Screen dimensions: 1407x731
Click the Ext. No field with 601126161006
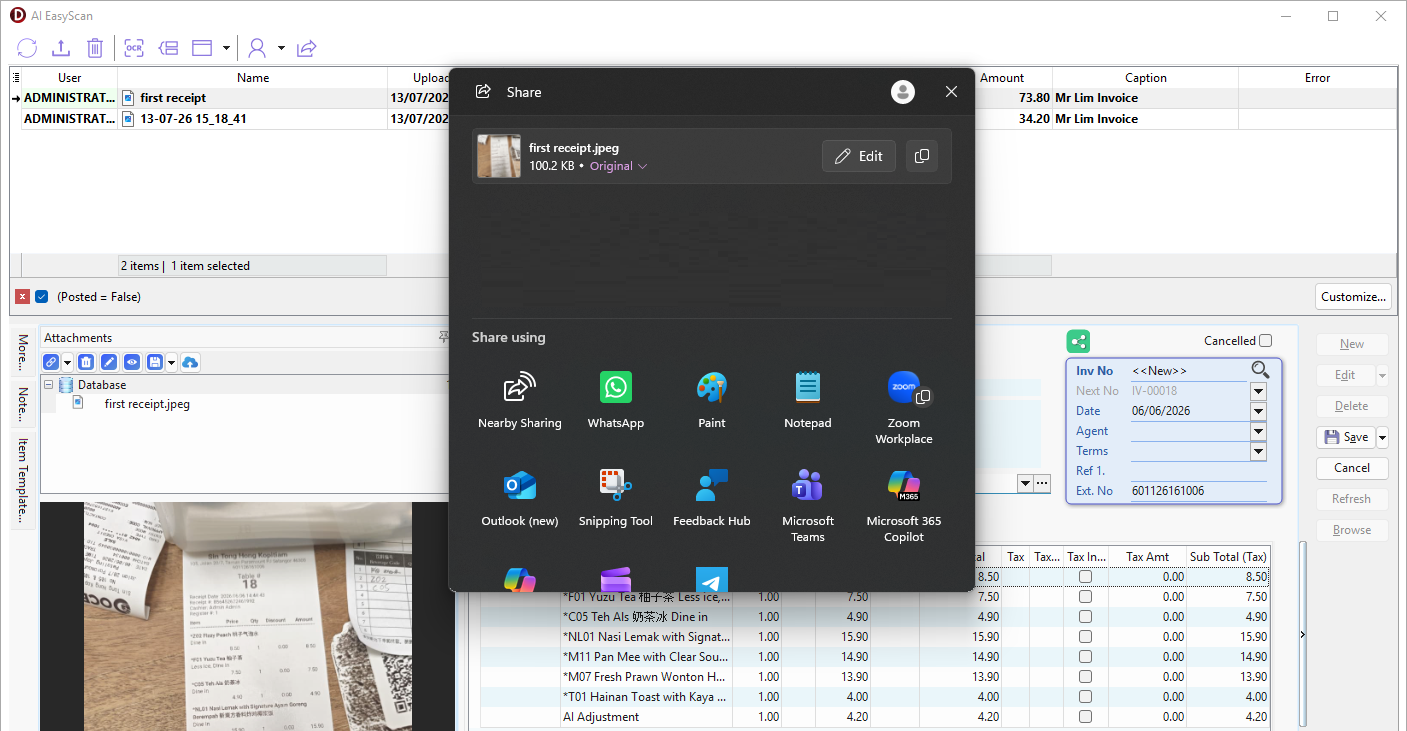pos(1198,491)
